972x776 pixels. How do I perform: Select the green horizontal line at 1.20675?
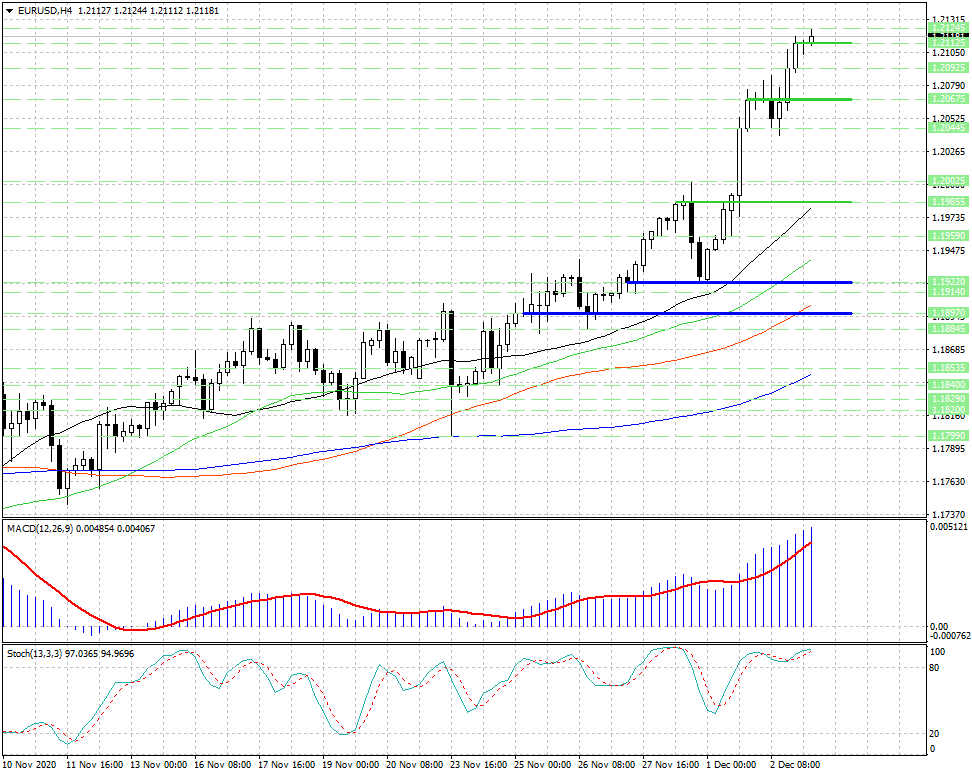799,99
